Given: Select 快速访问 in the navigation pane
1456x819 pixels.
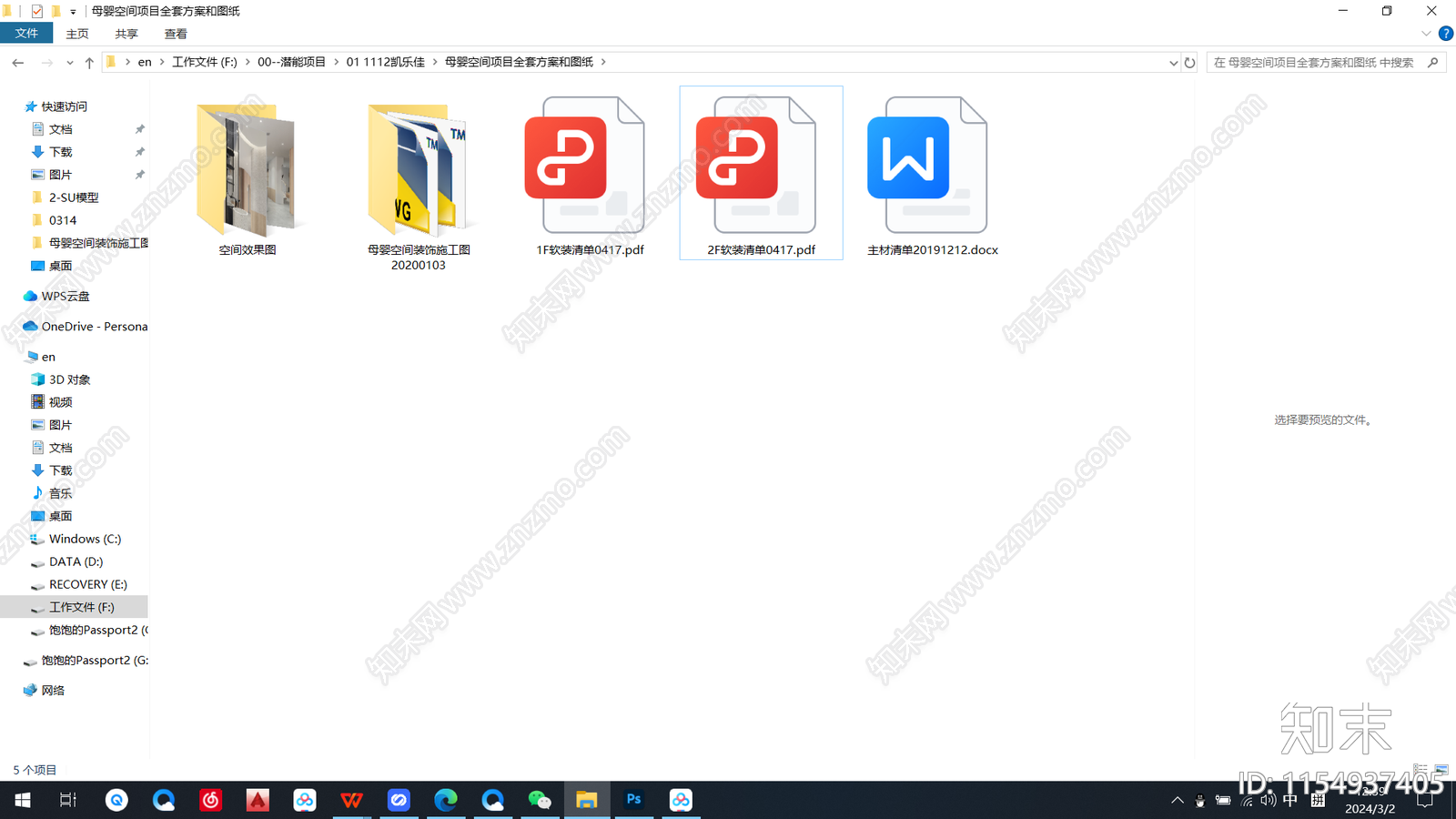Looking at the screenshot, I should click(x=64, y=106).
